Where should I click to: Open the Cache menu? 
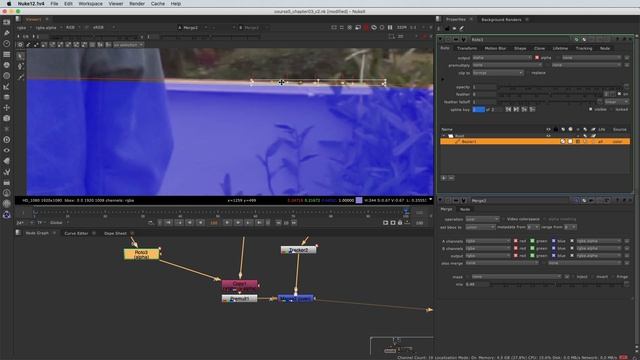158,4
